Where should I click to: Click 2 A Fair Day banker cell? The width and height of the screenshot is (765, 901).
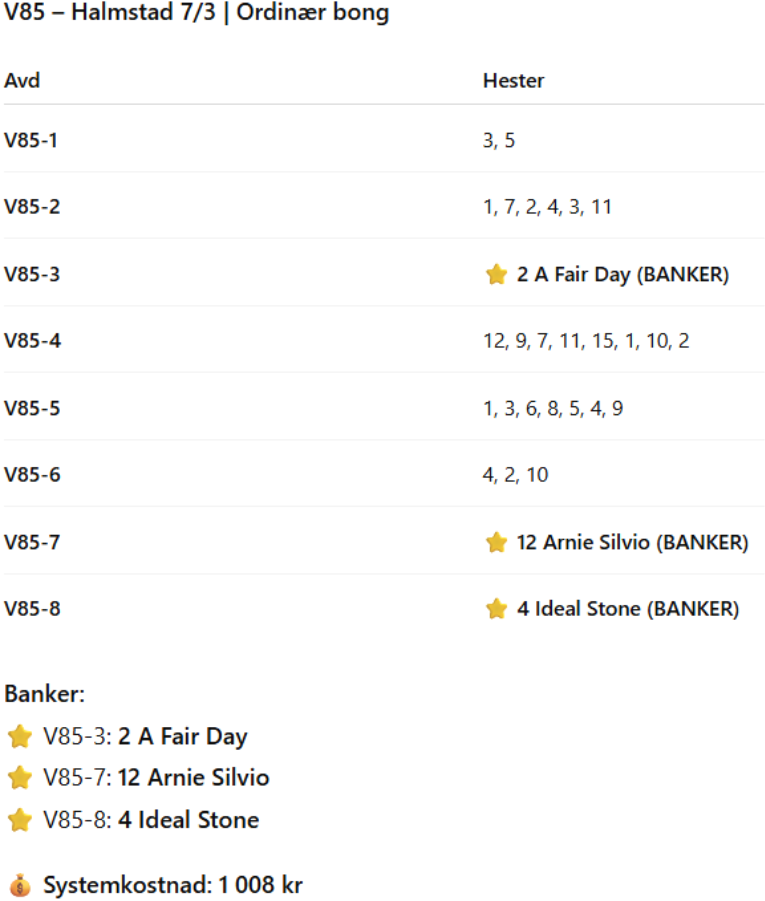[x=622, y=274]
